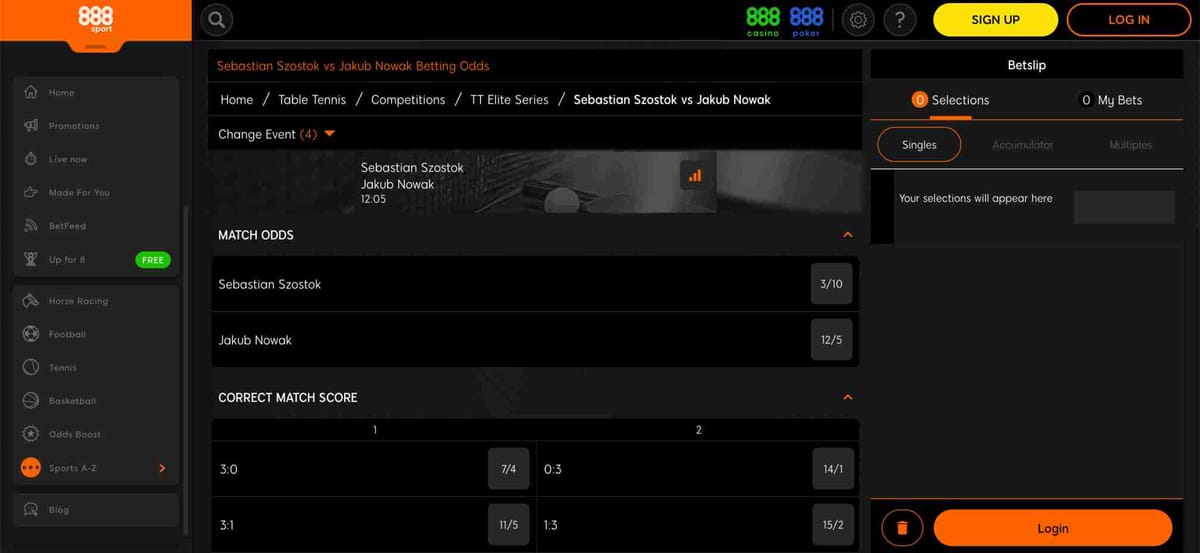Open Basketball sidebar item

(x=96, y=401)
